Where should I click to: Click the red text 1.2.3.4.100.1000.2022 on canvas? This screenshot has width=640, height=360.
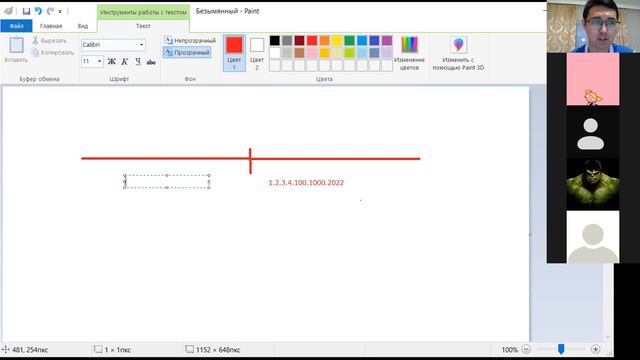pyautogui.click(x=306, y=182)
